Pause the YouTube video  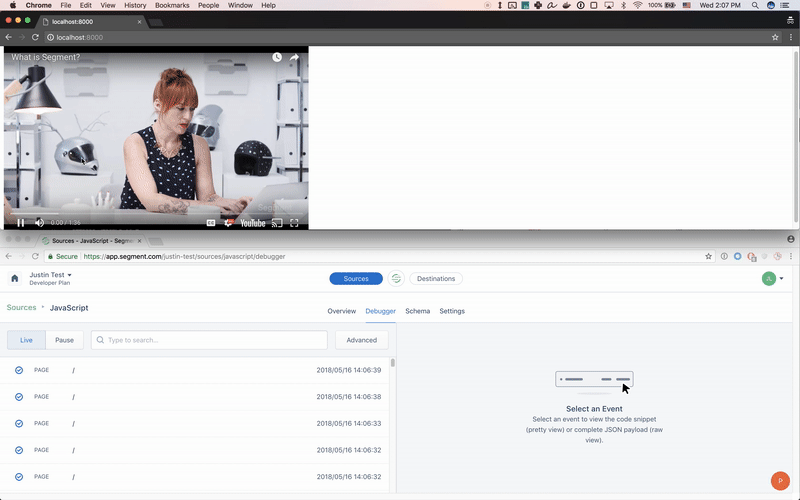point(20,222)
